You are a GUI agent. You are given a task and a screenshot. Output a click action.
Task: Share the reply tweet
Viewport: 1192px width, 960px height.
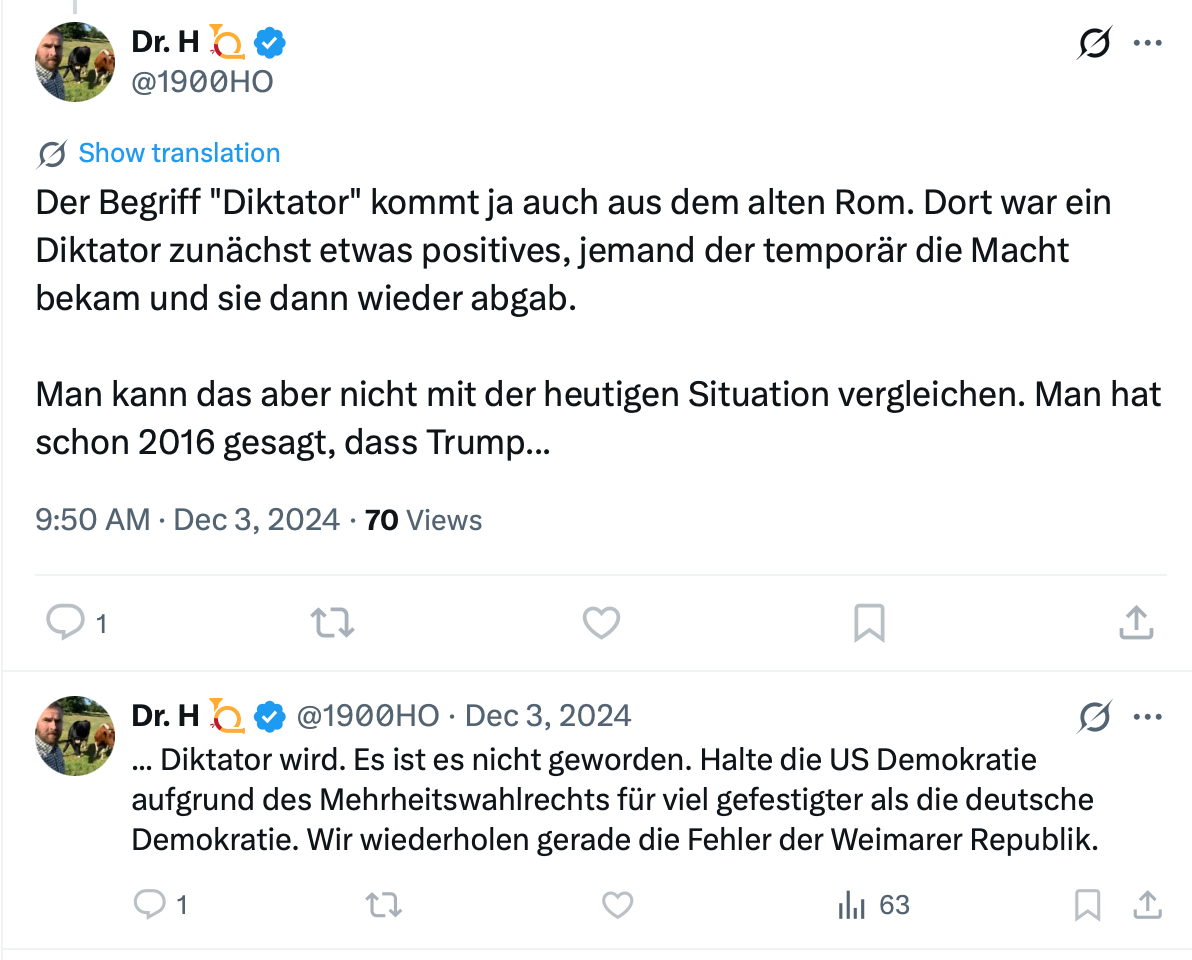[x=1146, y=905]
